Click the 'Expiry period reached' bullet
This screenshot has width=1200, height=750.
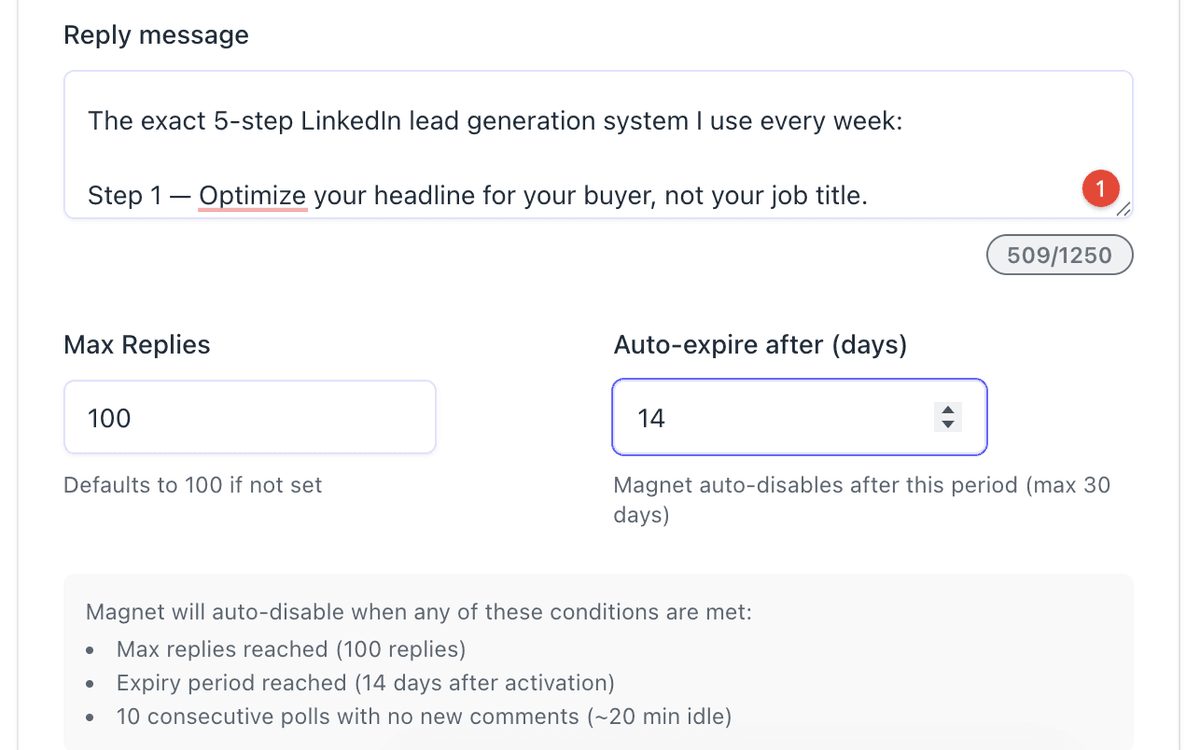(365, 683)
